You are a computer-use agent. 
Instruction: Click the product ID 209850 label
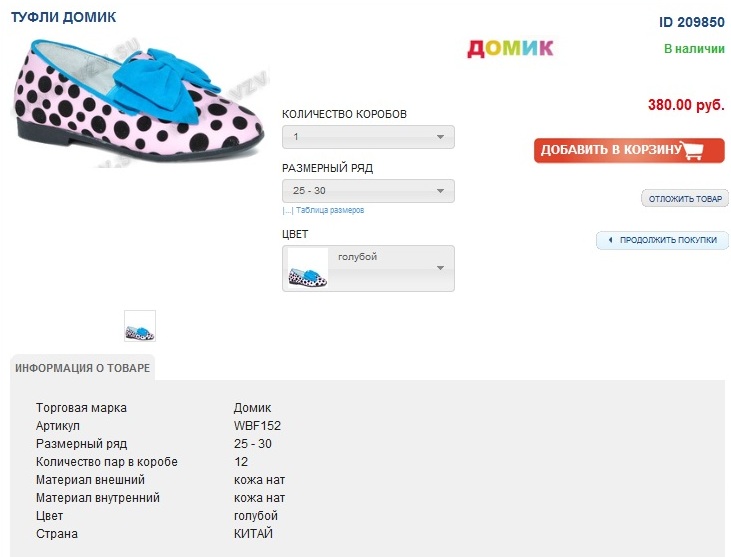click(691, 21)
